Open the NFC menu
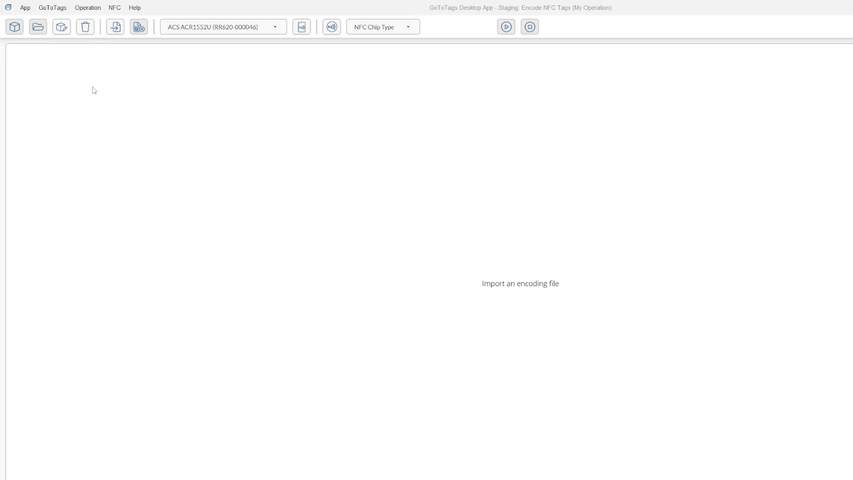 pos(114,8)
